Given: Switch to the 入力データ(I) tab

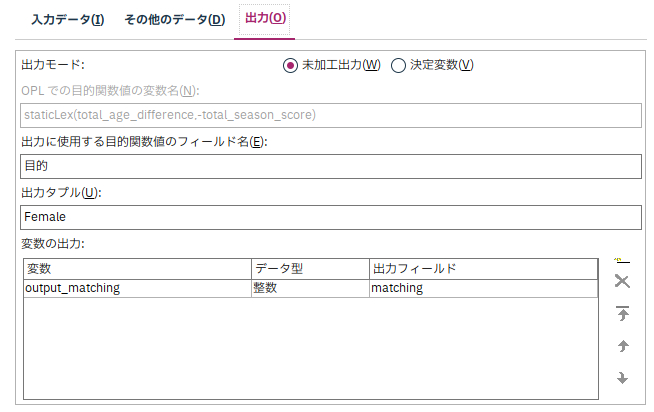Looking at the screenshot, I should pyautogui.click(x=68, y=20).
